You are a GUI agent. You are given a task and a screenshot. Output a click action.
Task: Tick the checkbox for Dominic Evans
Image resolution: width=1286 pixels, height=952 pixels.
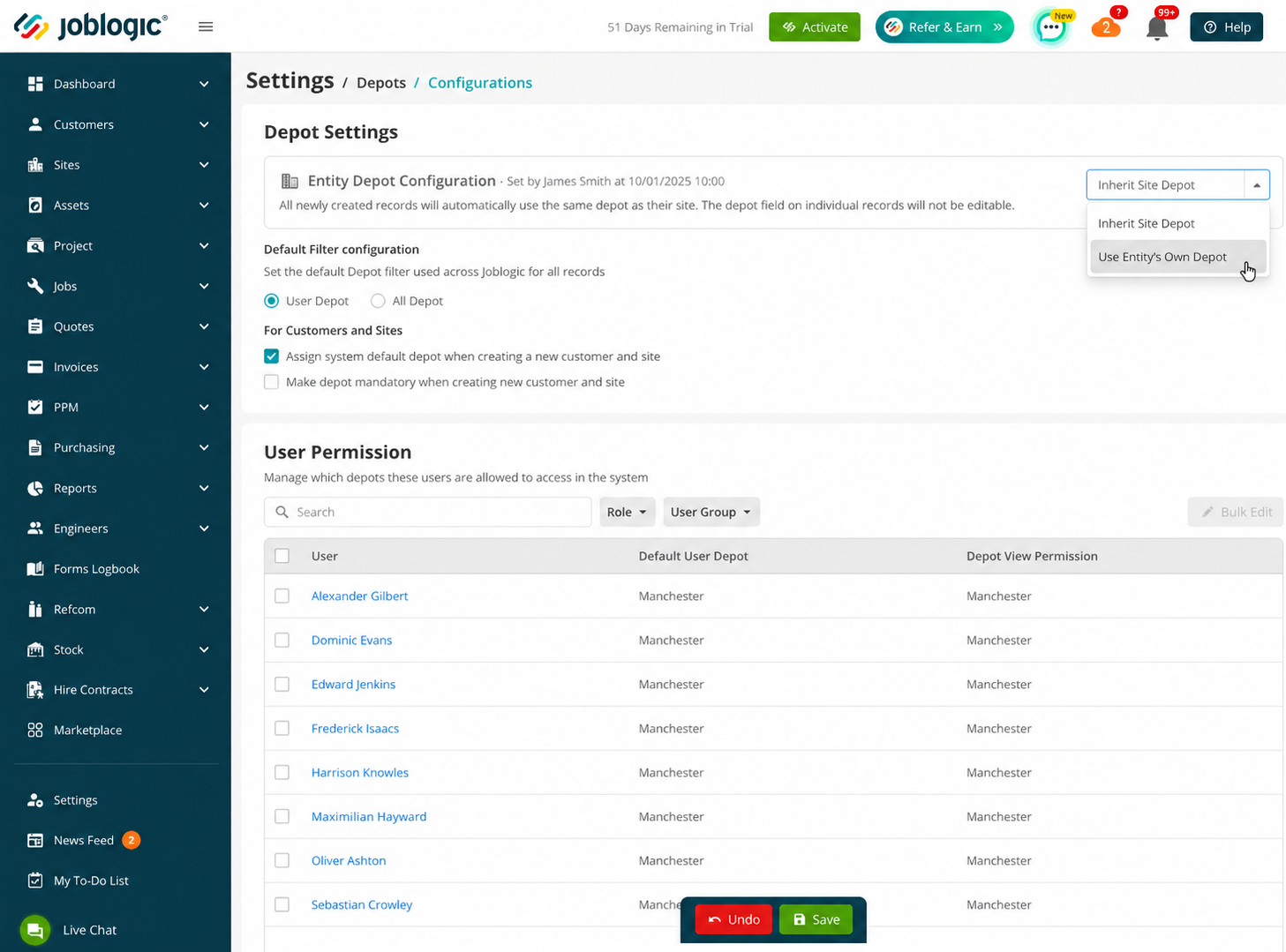[x=282, y=641]
